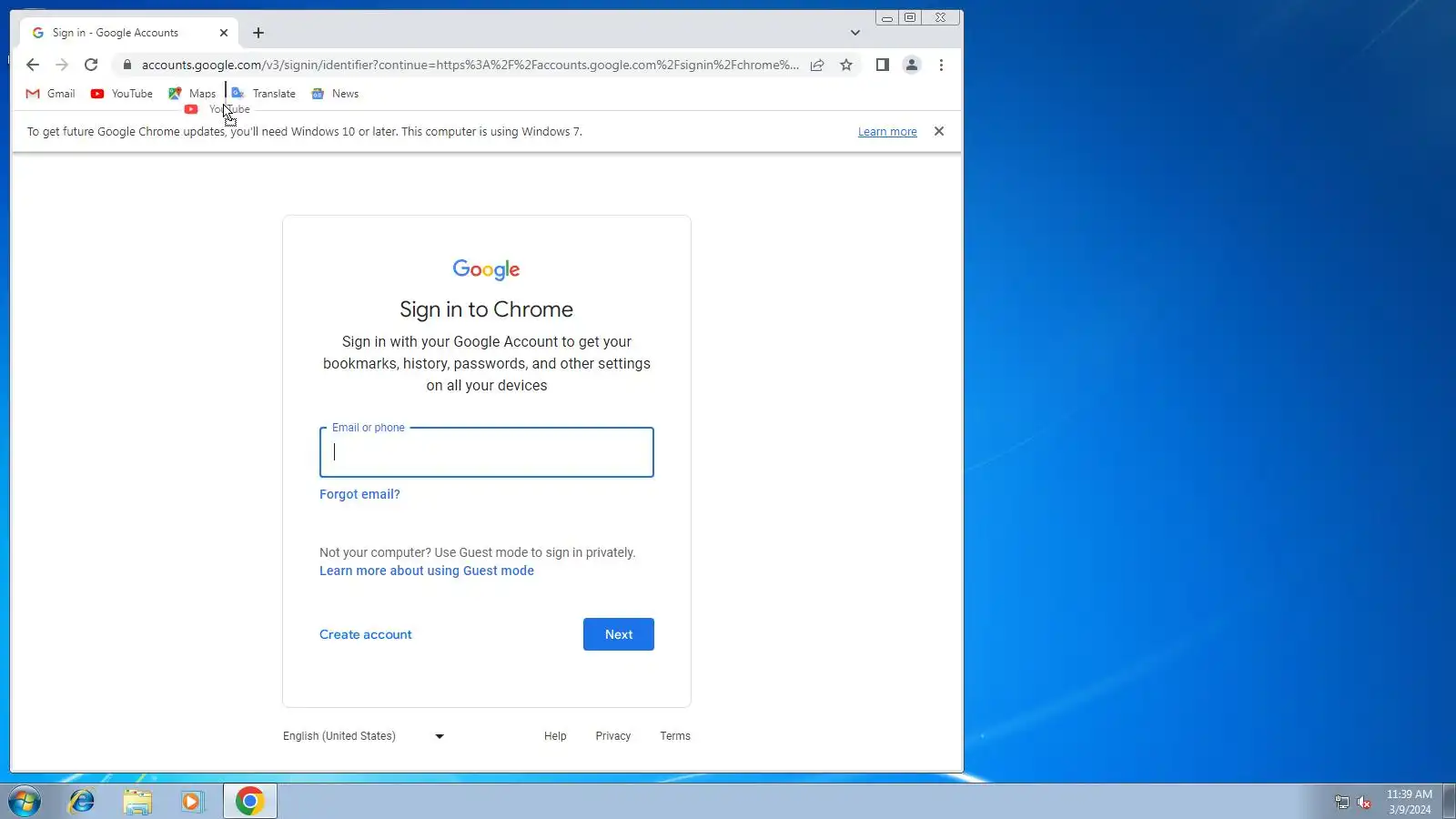Viewport: 1456px width, 819px height.
Task: Open the English (United States) language dropdown
Action: click(x=364, y=736)
